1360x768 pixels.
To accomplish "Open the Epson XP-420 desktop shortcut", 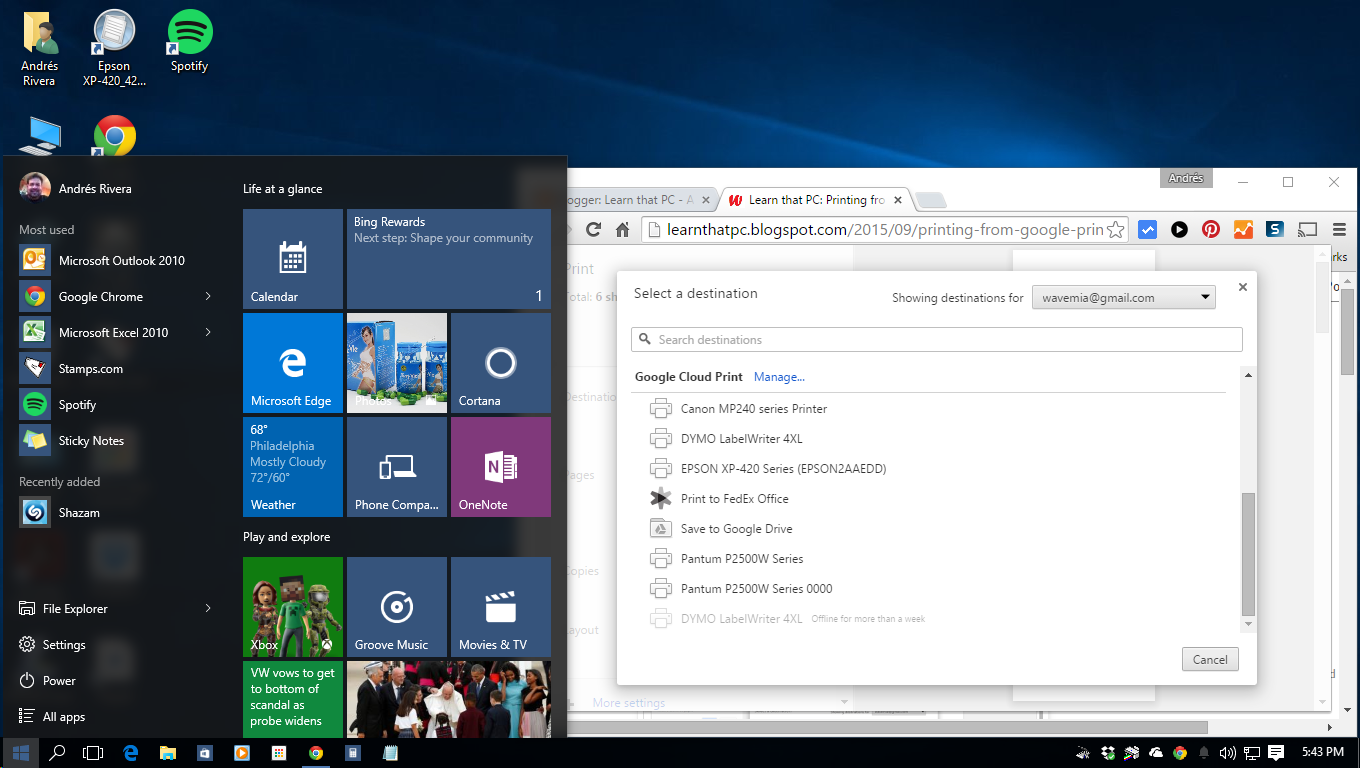I will (x=114, y=48).
